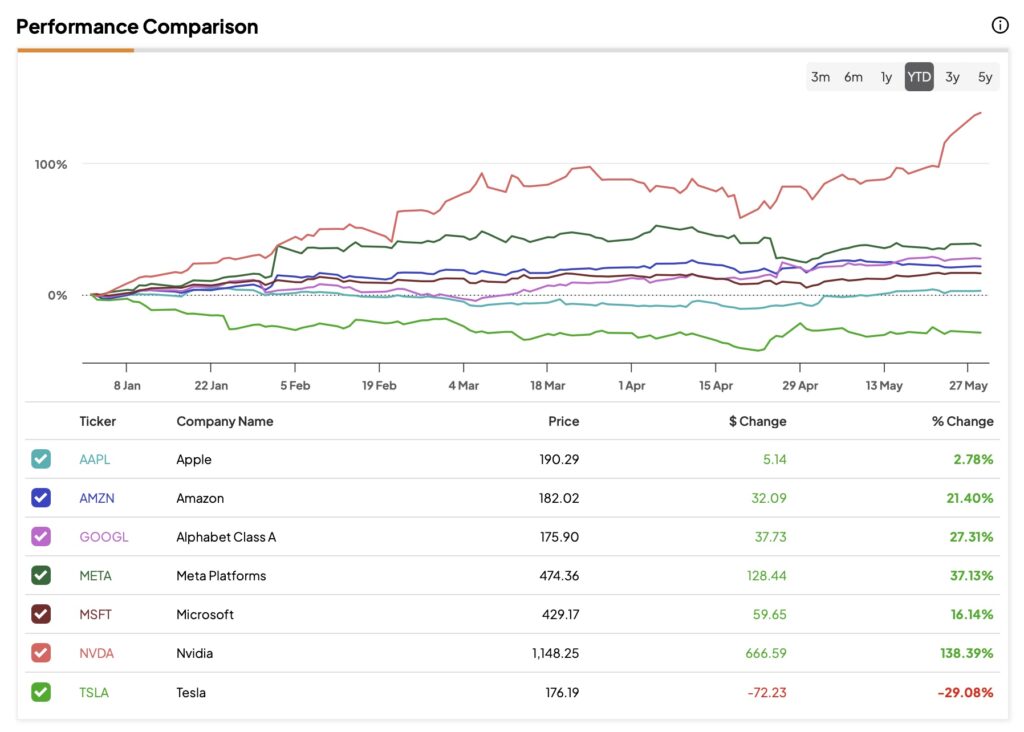Click Apple's 2.78% change value
1024x732 pixels.
[x=973, y=460]
